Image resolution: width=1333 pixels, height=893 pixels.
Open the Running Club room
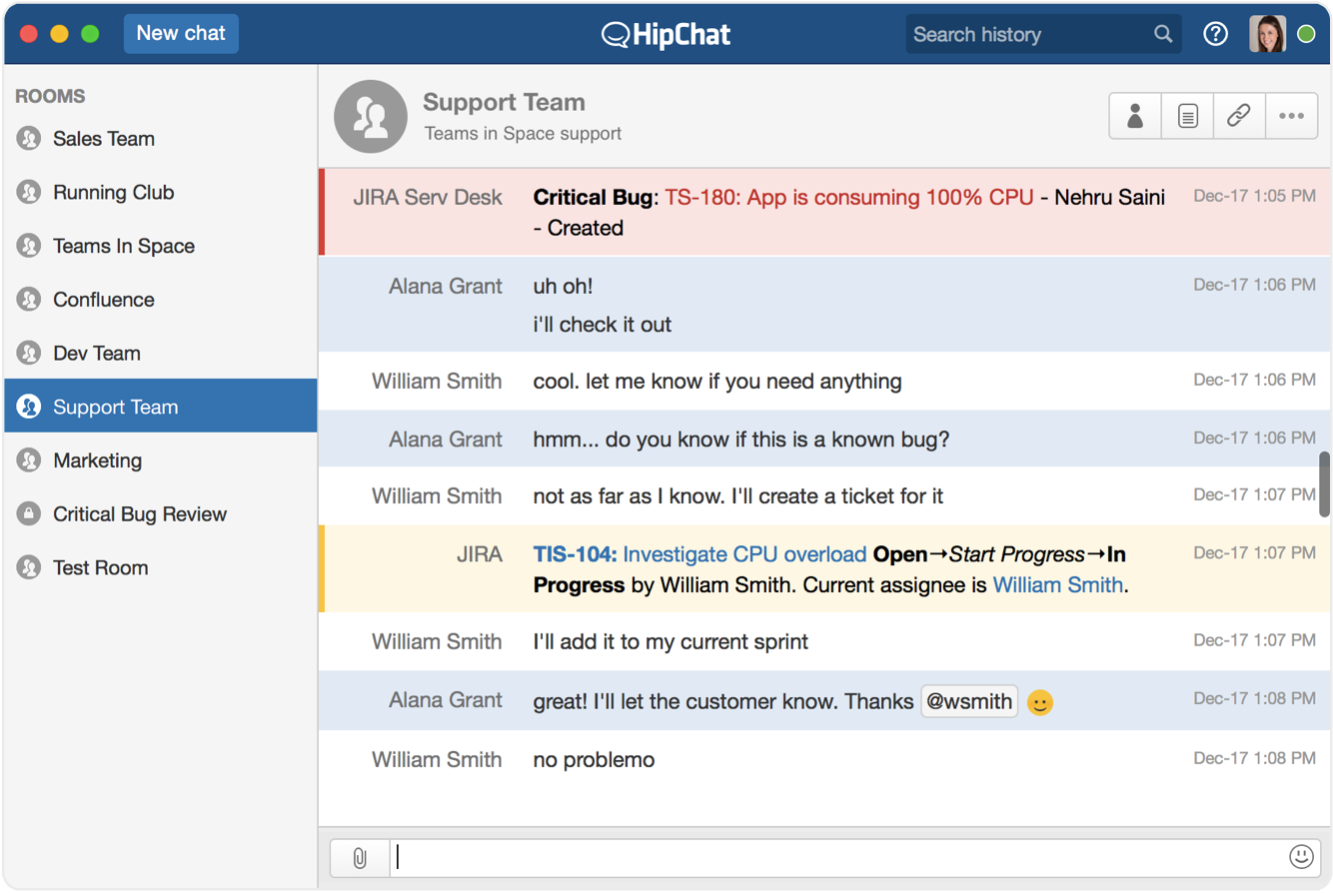click(160, 193)
